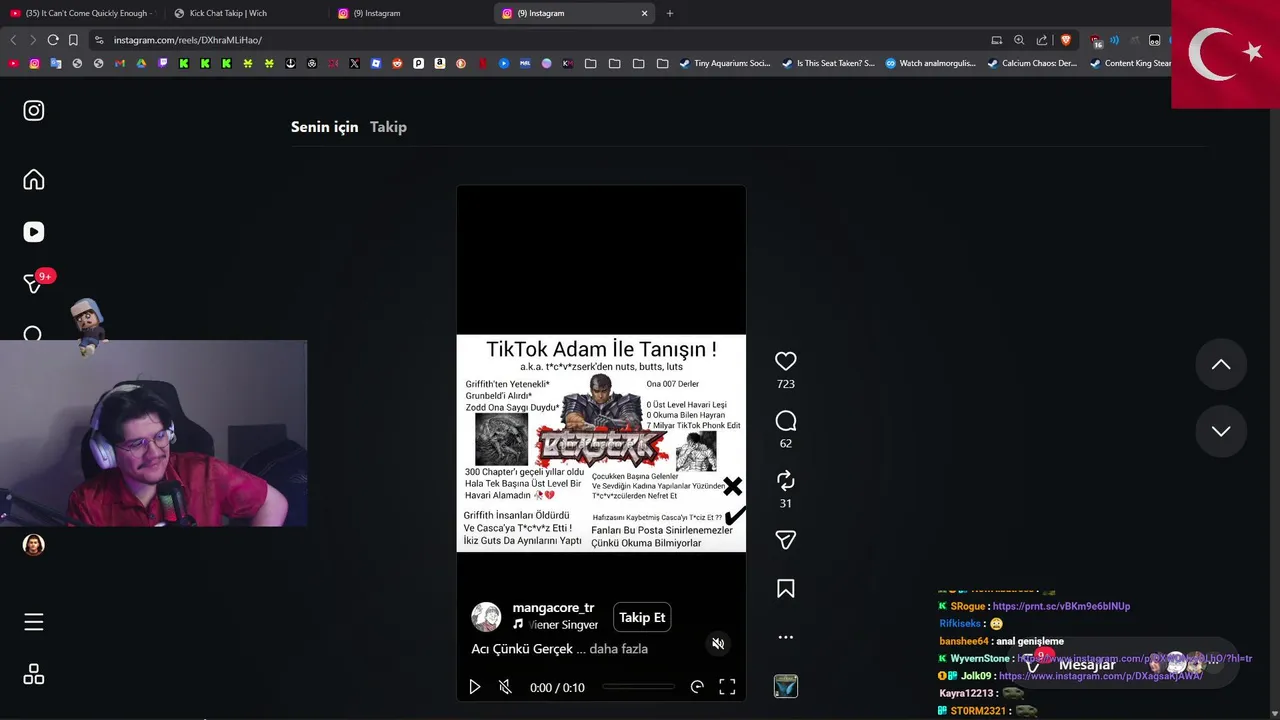Go to previous reel with up chevron

pos(1221,364)
